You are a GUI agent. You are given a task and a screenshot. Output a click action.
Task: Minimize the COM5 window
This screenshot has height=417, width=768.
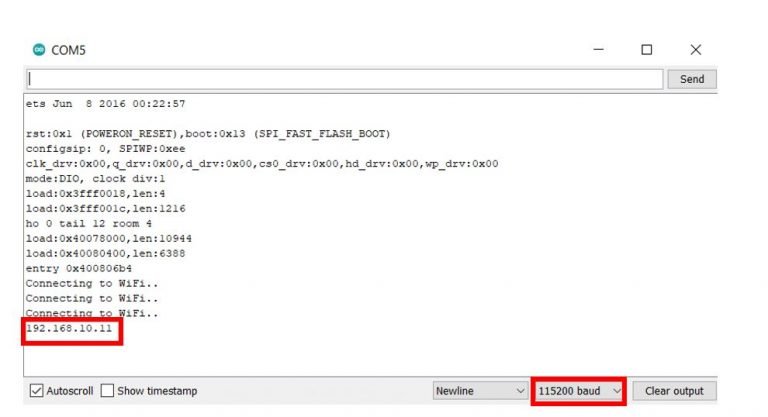[x=598, y=49]
